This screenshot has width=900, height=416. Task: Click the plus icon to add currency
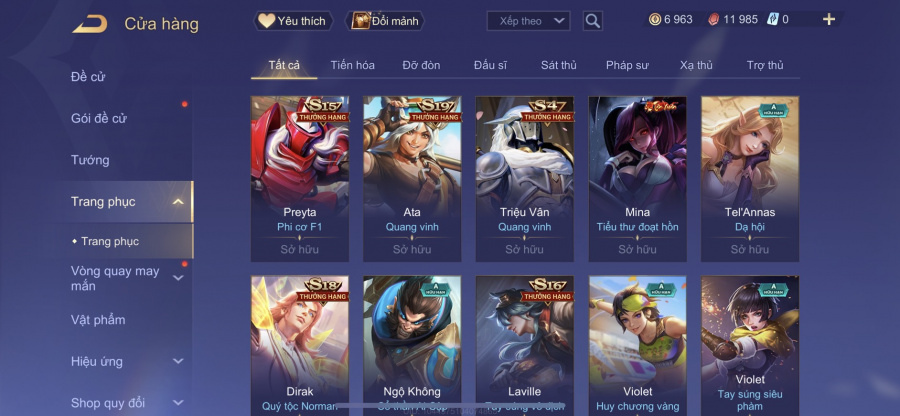point(828,20)
